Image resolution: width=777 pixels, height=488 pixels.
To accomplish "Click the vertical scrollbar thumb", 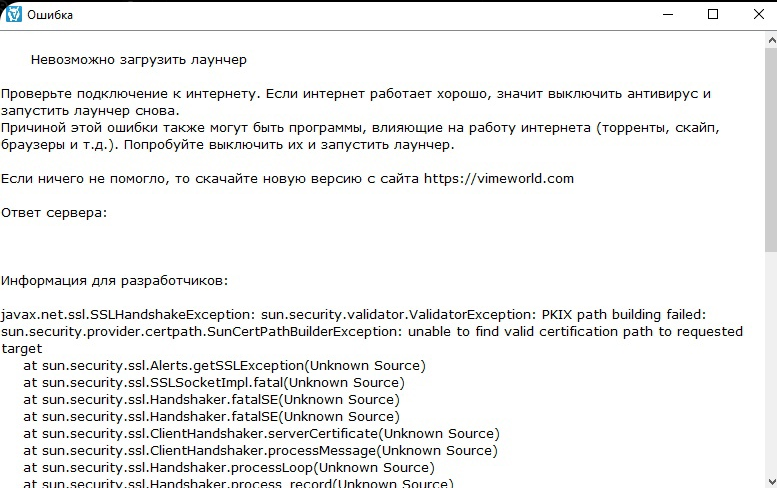I will coord(772,151).
